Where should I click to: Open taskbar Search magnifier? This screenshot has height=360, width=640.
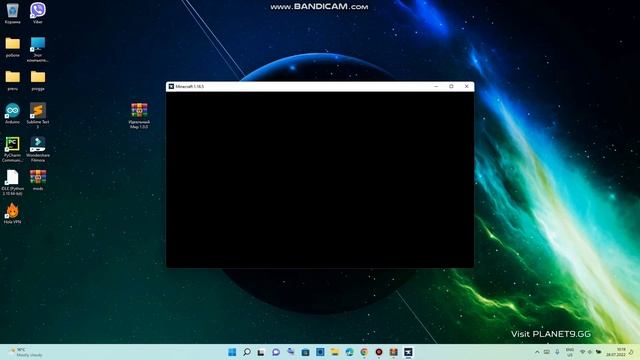point(247,352)
